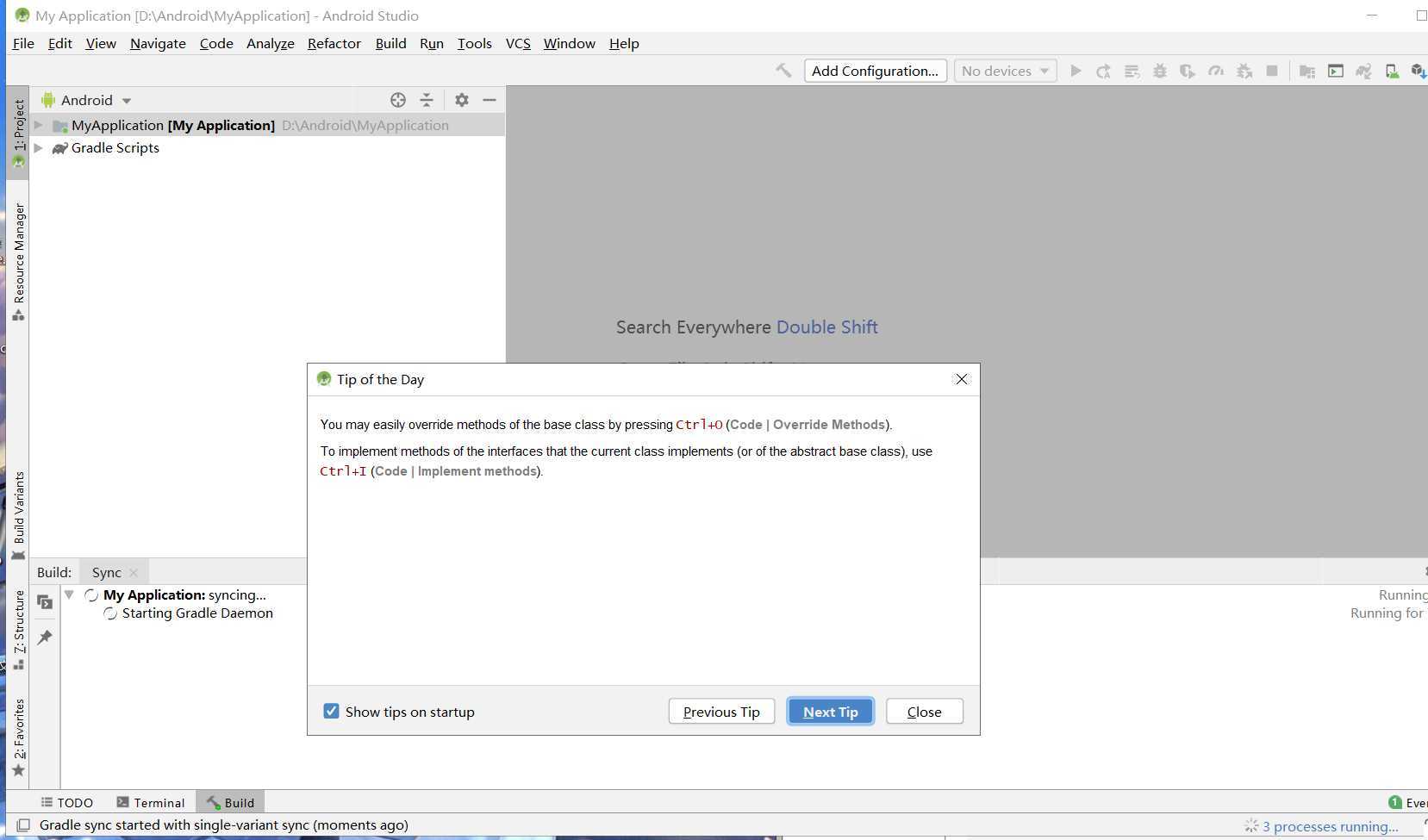The width and height of the screenshot is (1428, 840).
Task: Hide the Project panel with minus icon
Action: click(490, 100)
